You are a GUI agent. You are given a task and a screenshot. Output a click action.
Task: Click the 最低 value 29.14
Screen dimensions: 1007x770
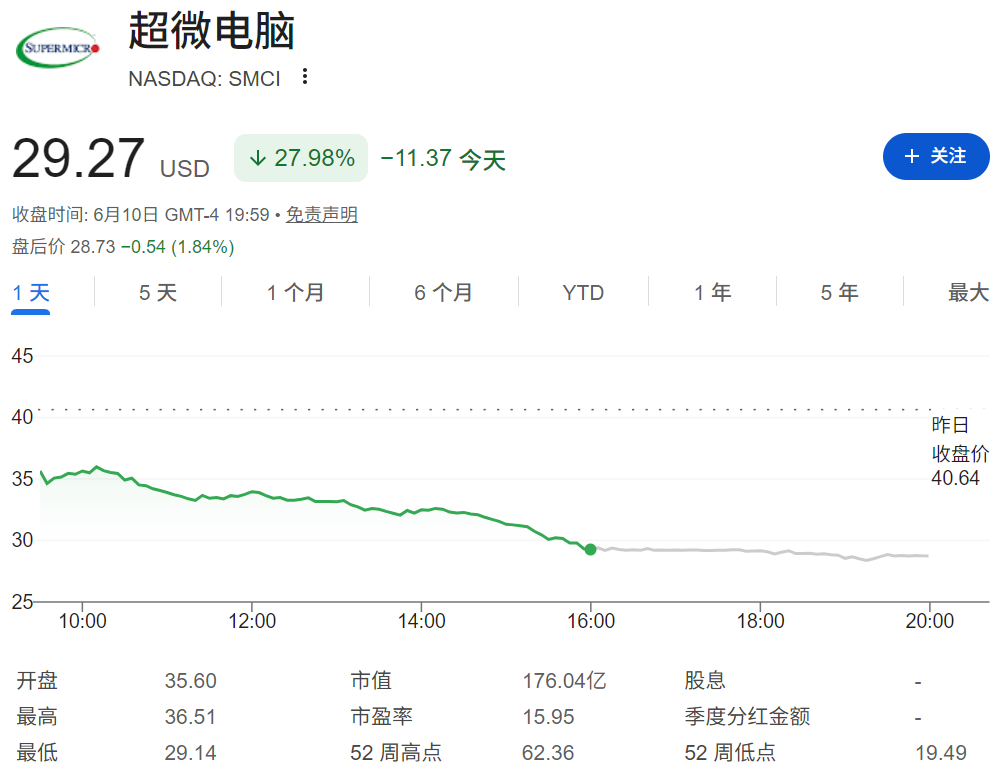[x=190, y=753]
